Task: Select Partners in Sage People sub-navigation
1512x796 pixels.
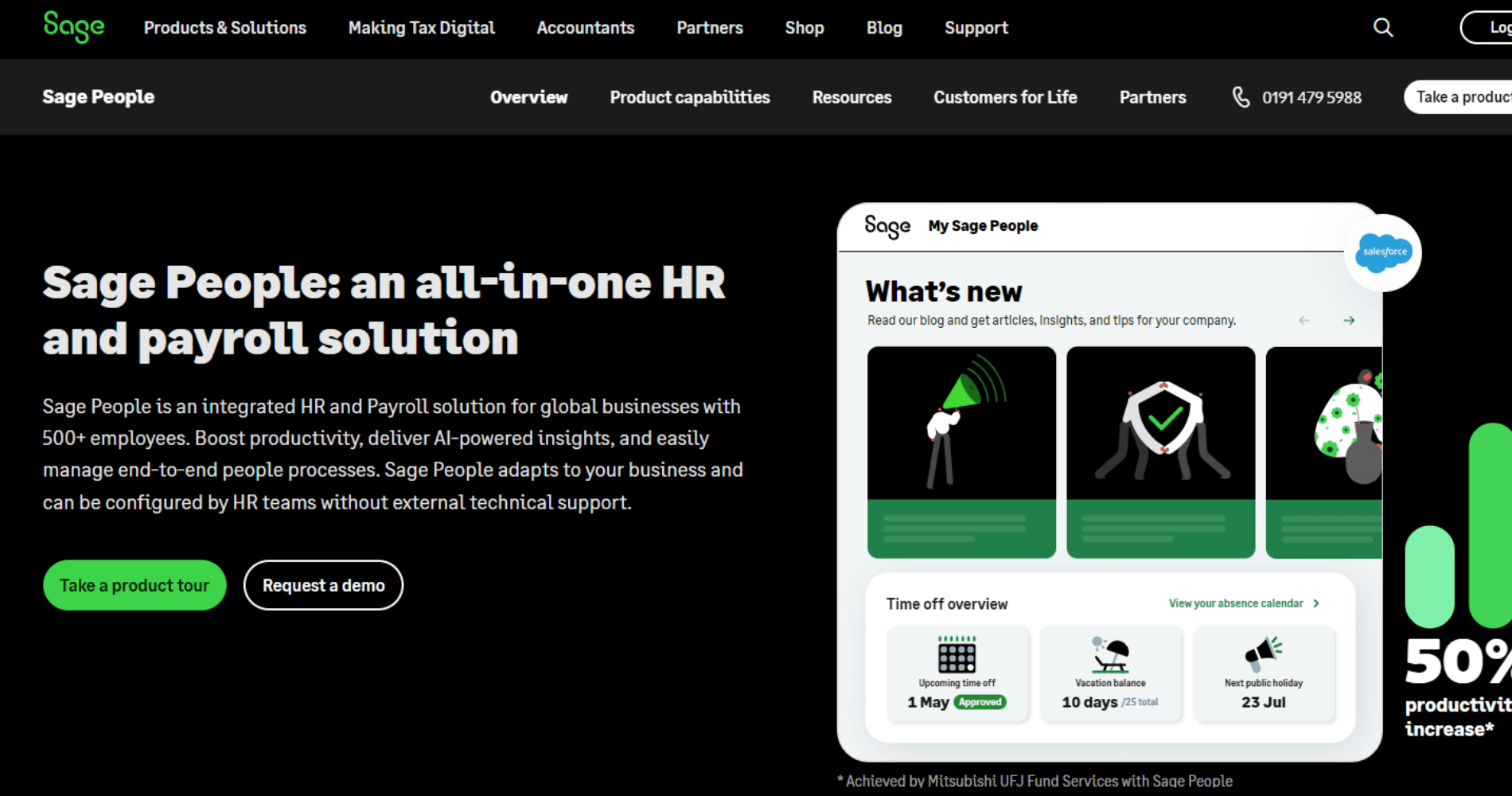Action: [x=1152, y=97]
